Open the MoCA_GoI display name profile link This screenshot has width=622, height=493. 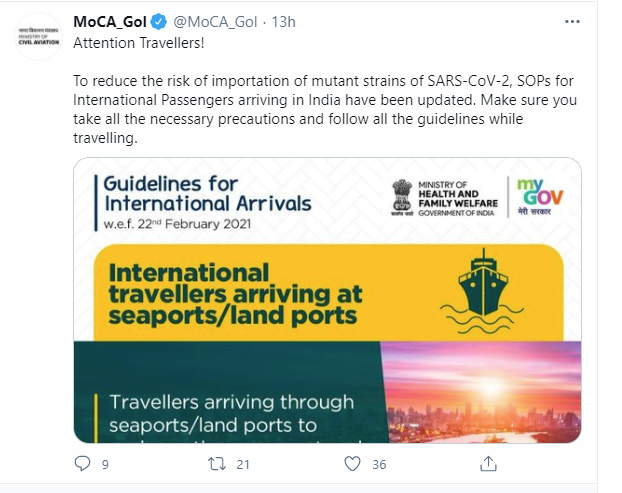[110, 21]
